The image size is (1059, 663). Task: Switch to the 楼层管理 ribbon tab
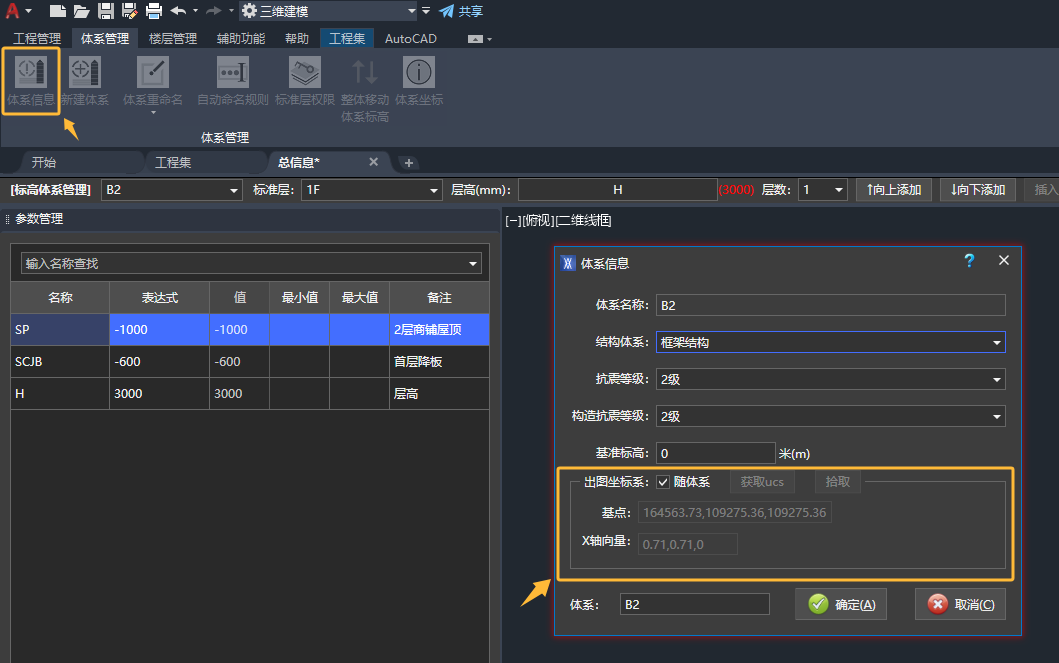tap(173, 39)
